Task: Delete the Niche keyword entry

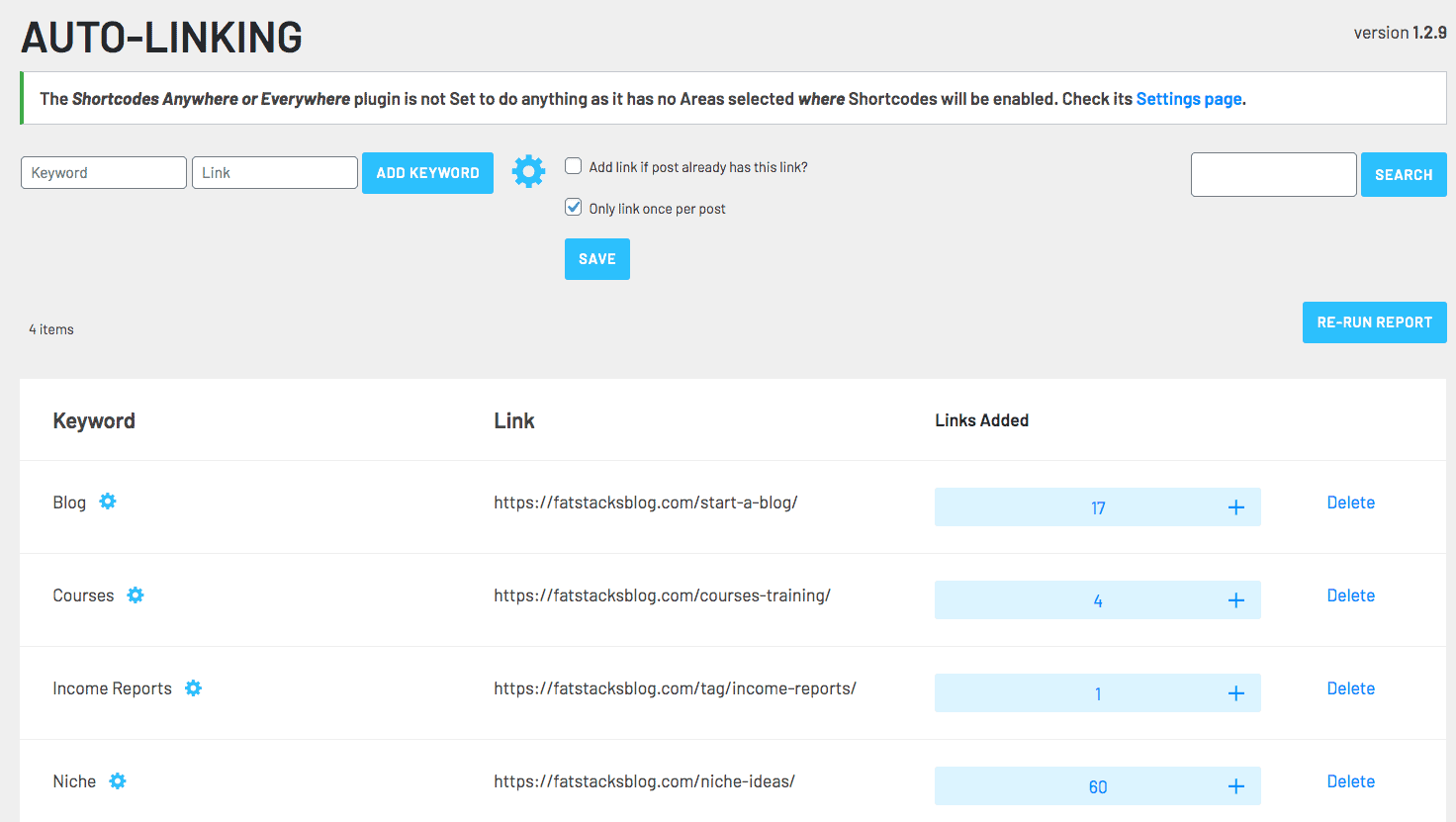Action: click(x=1350, y=780)
